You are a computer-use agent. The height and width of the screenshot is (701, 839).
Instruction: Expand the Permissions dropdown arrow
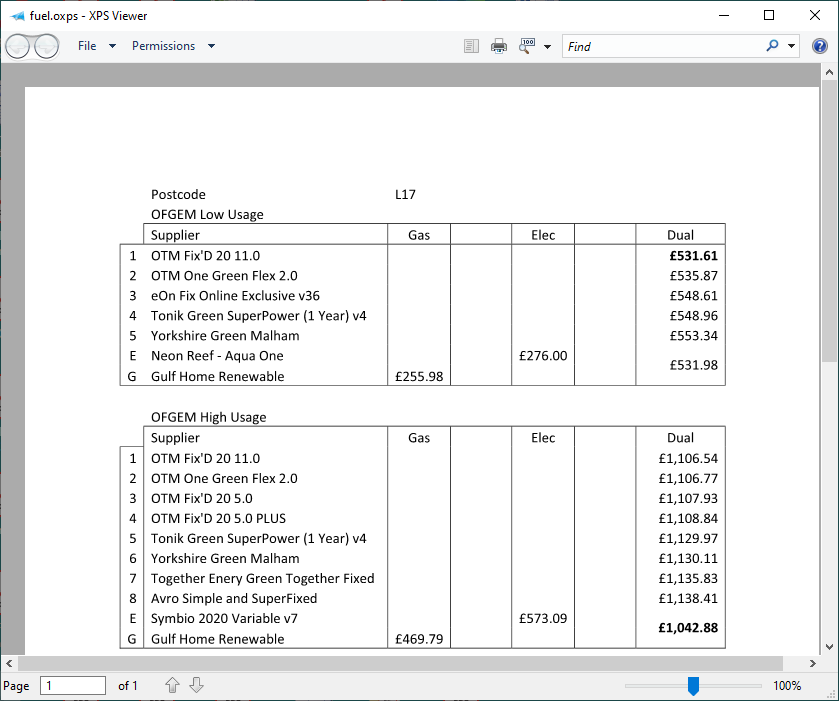[211, 46]
